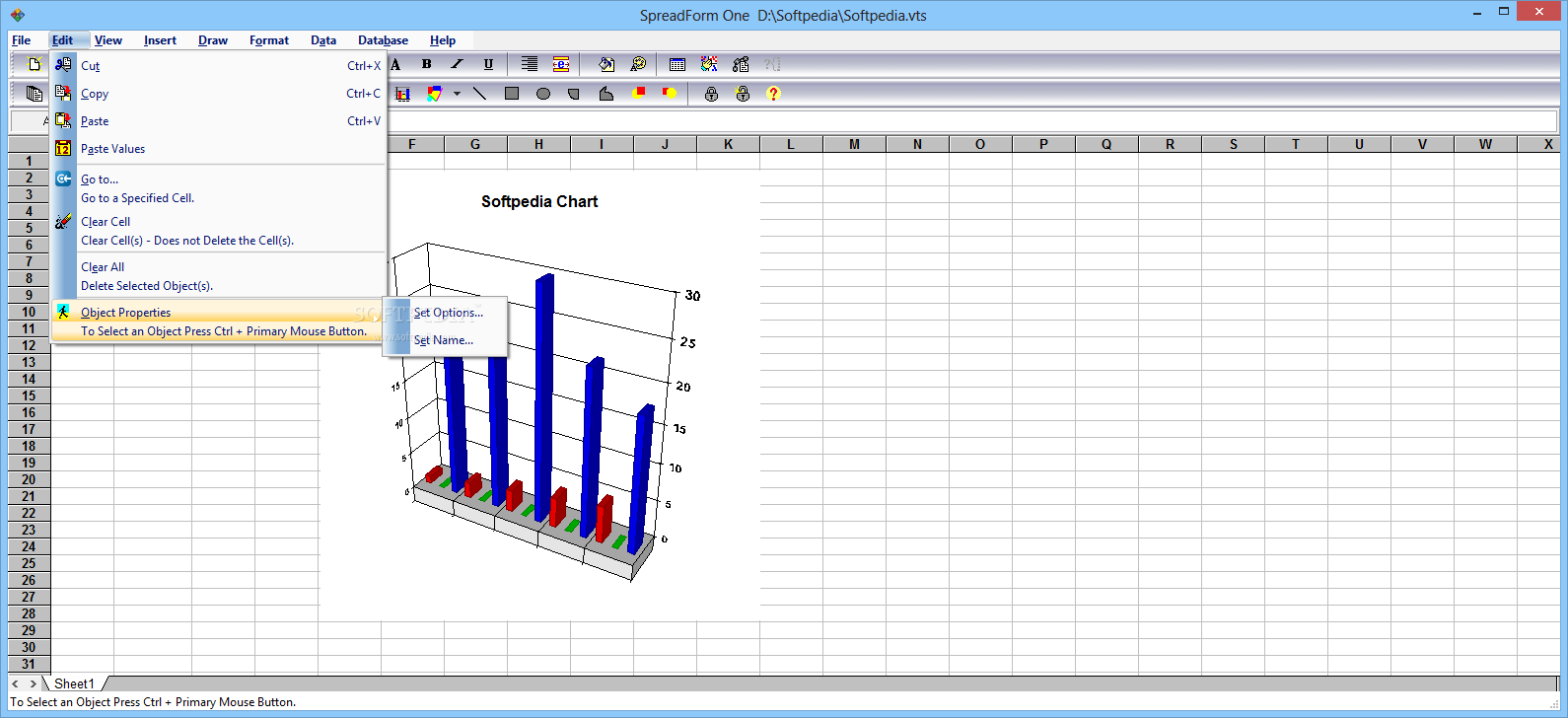
Task: Choose Paste Values from the Edit menu
Action: click(218, 149)
